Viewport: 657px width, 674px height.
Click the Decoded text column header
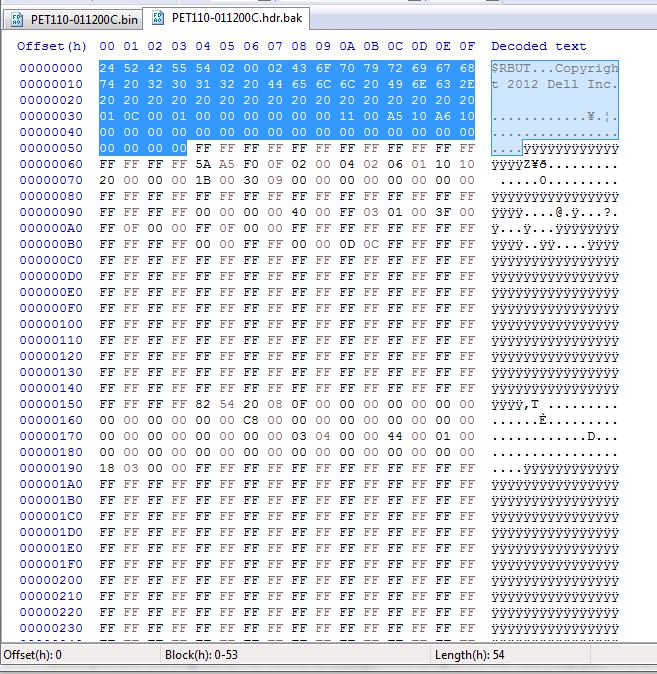coord(539,46)
